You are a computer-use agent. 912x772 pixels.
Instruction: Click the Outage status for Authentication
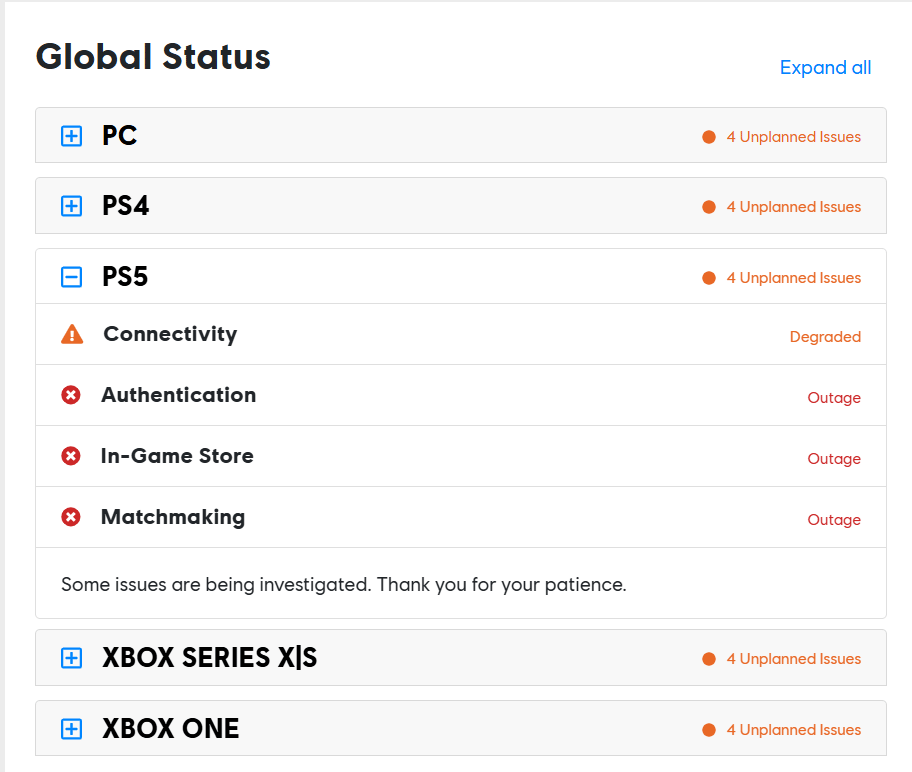pyautogui.click(x=834, y=398)
